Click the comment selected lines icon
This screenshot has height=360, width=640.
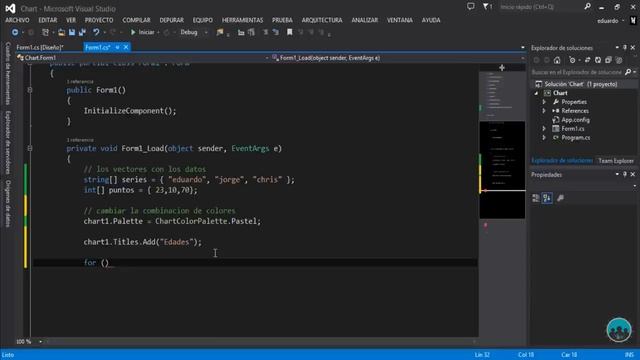pos(266,32)
